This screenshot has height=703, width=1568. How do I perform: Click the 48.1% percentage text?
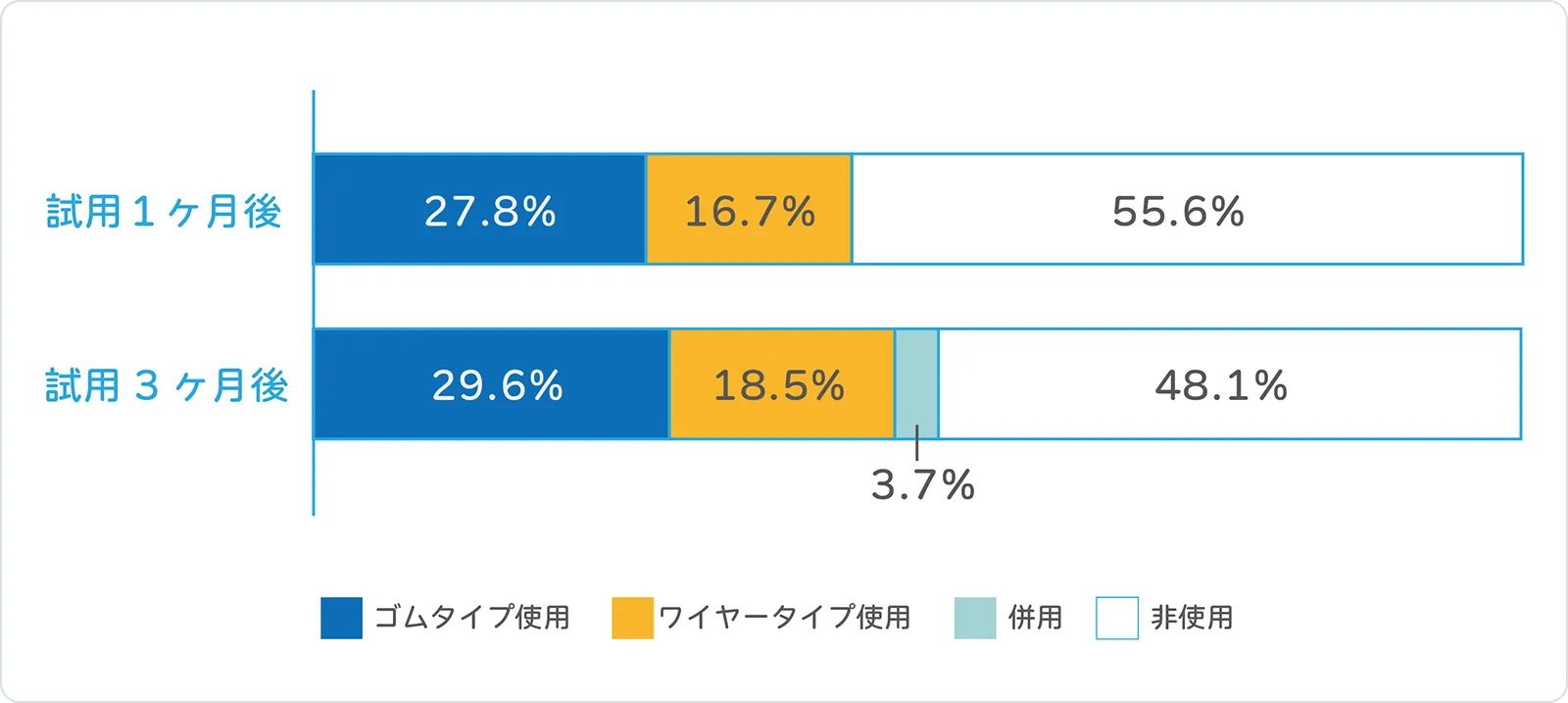1221,385
